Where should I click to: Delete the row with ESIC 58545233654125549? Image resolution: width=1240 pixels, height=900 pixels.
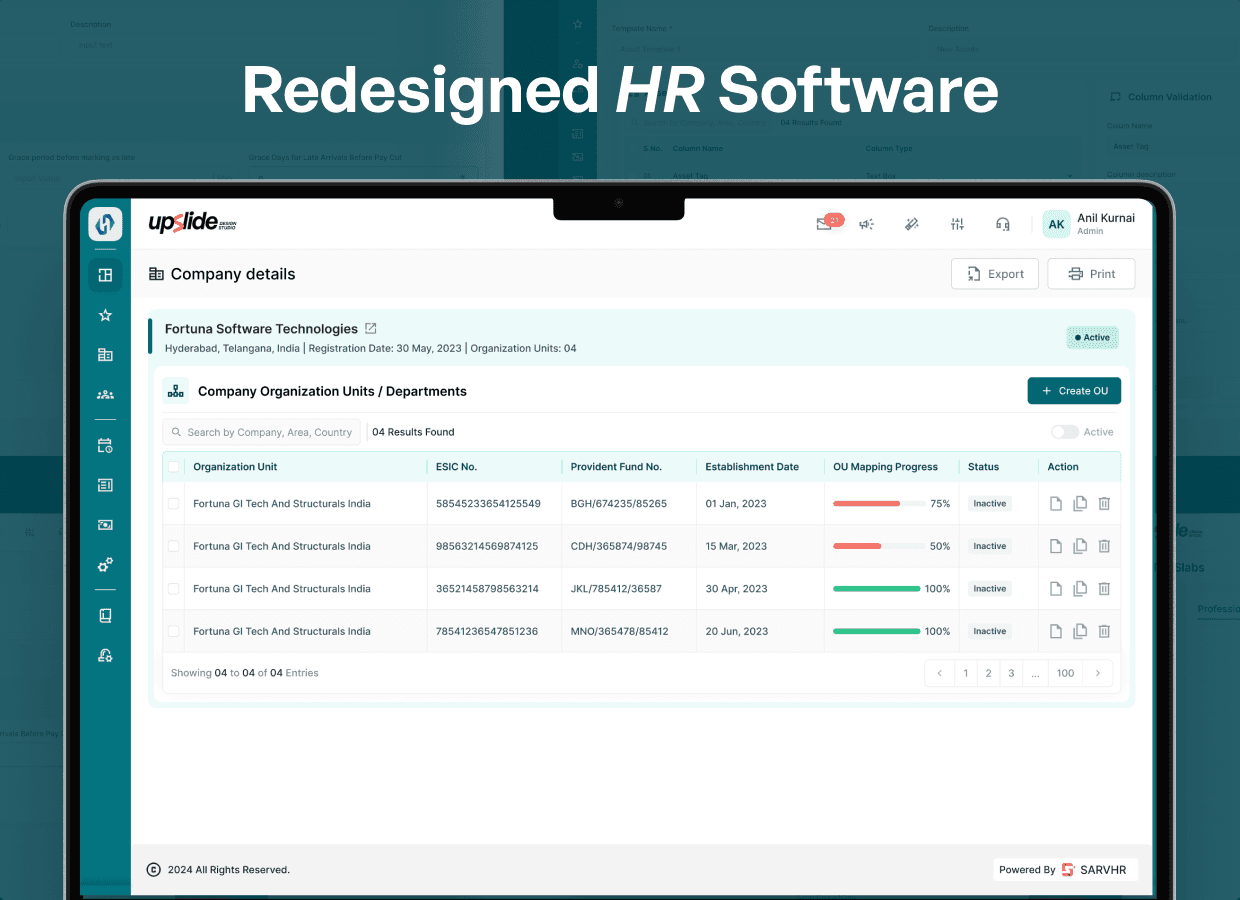click(1104, 504)
